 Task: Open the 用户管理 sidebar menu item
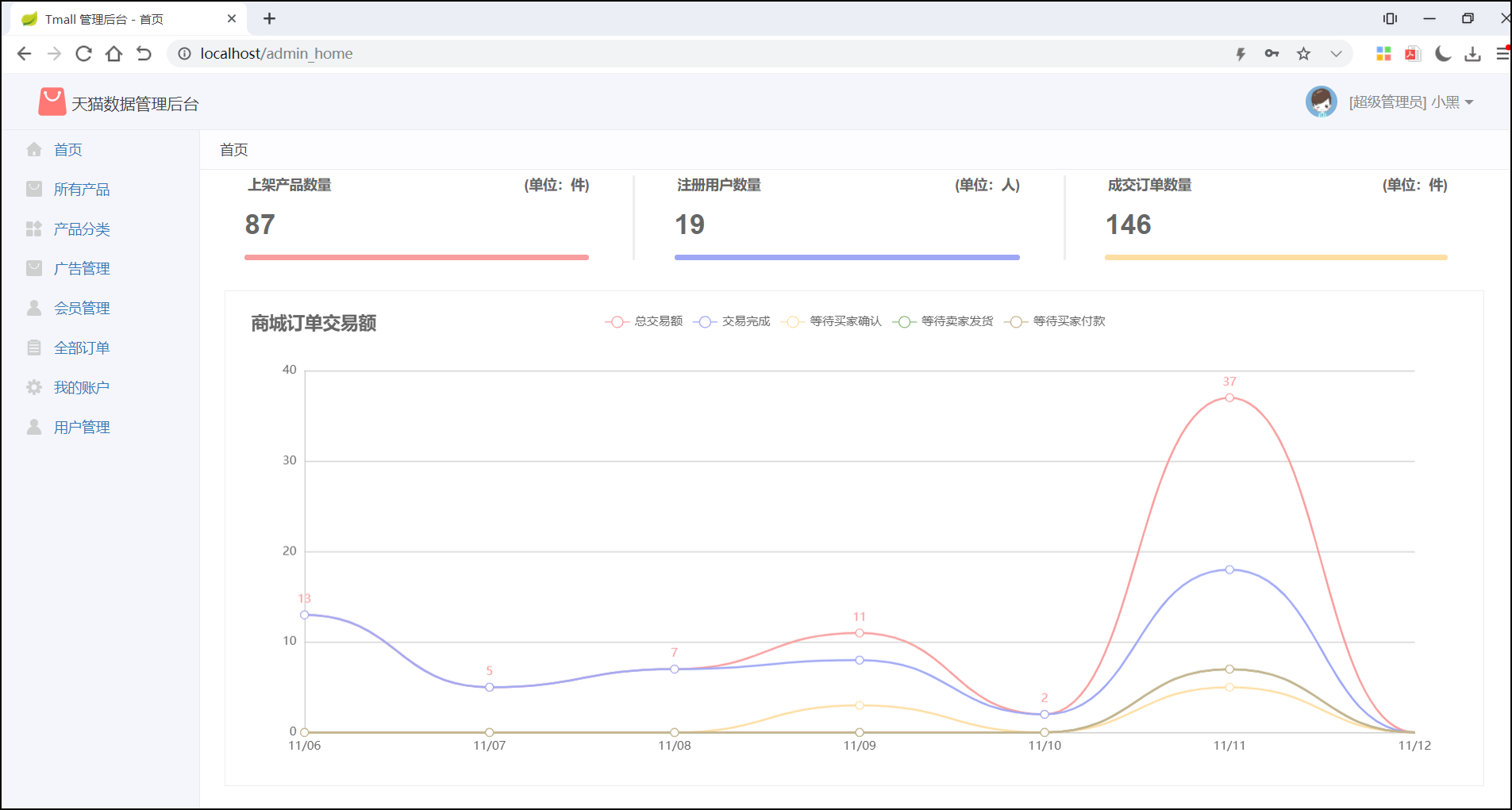(x=82, y=427)
